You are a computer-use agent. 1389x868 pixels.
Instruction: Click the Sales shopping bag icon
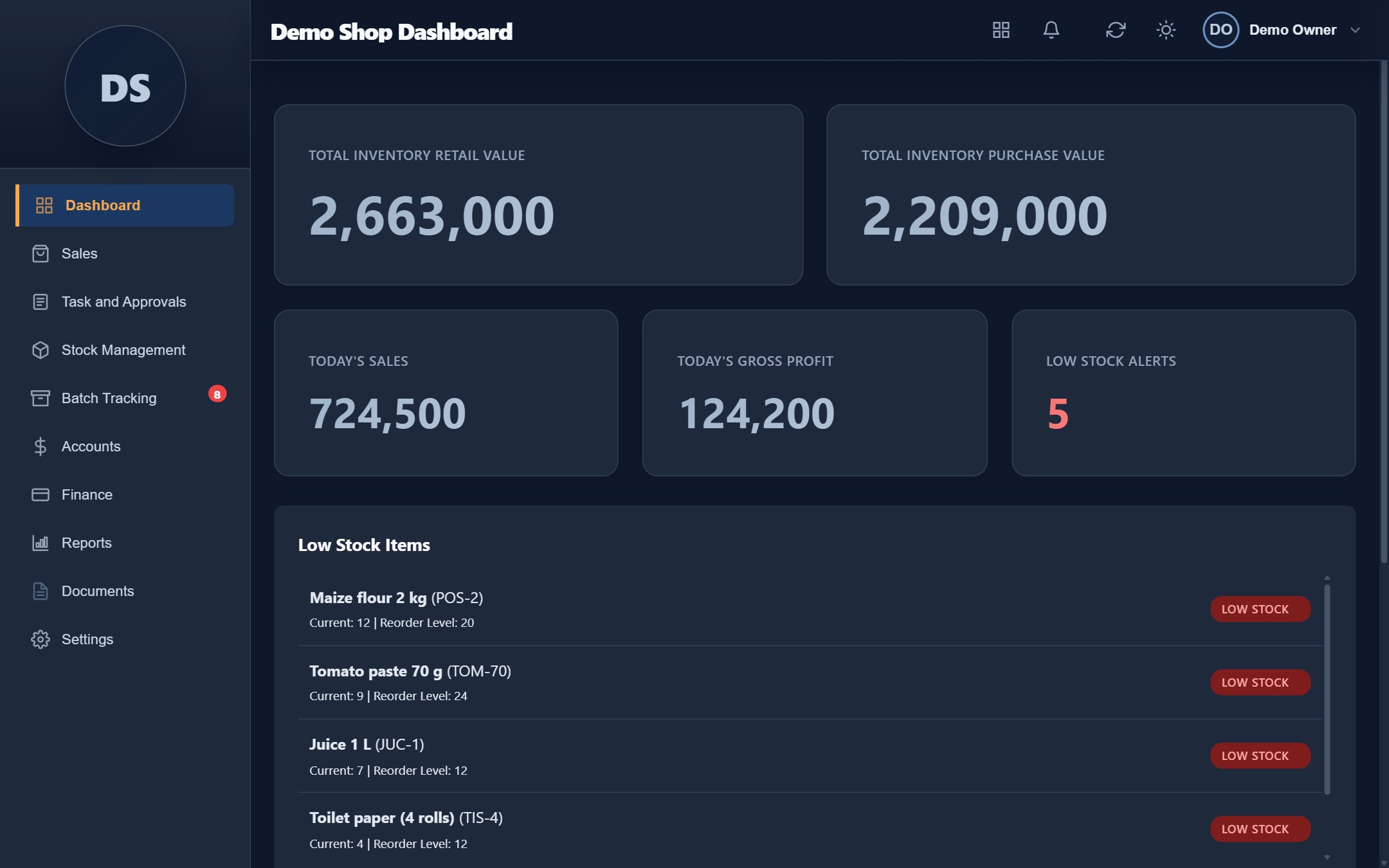tap(41, 254)
